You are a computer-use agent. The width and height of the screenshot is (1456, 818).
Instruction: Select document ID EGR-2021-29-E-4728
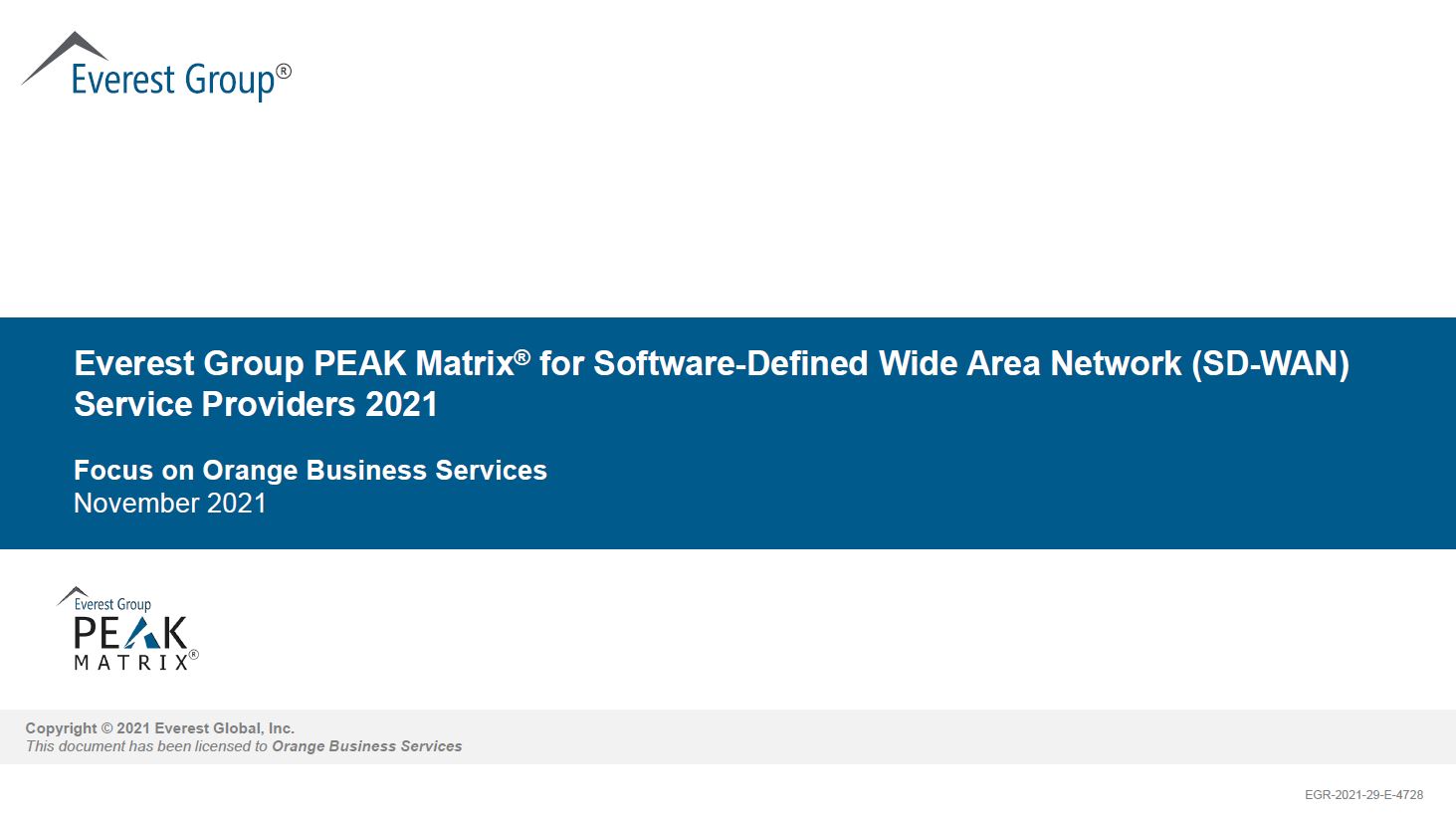(1363, 795)
